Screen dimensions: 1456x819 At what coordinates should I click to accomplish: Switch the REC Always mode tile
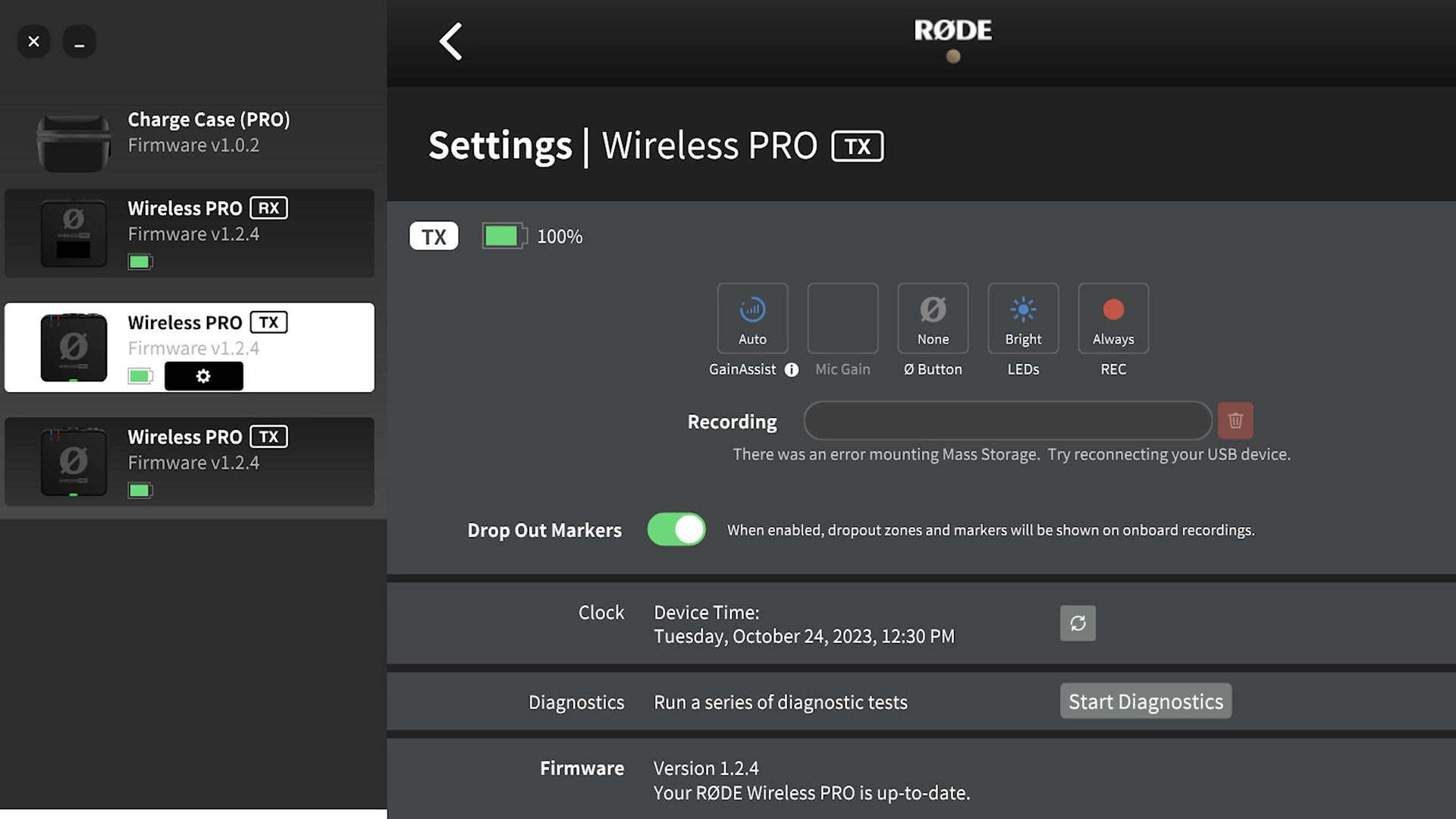point(1113,318)
